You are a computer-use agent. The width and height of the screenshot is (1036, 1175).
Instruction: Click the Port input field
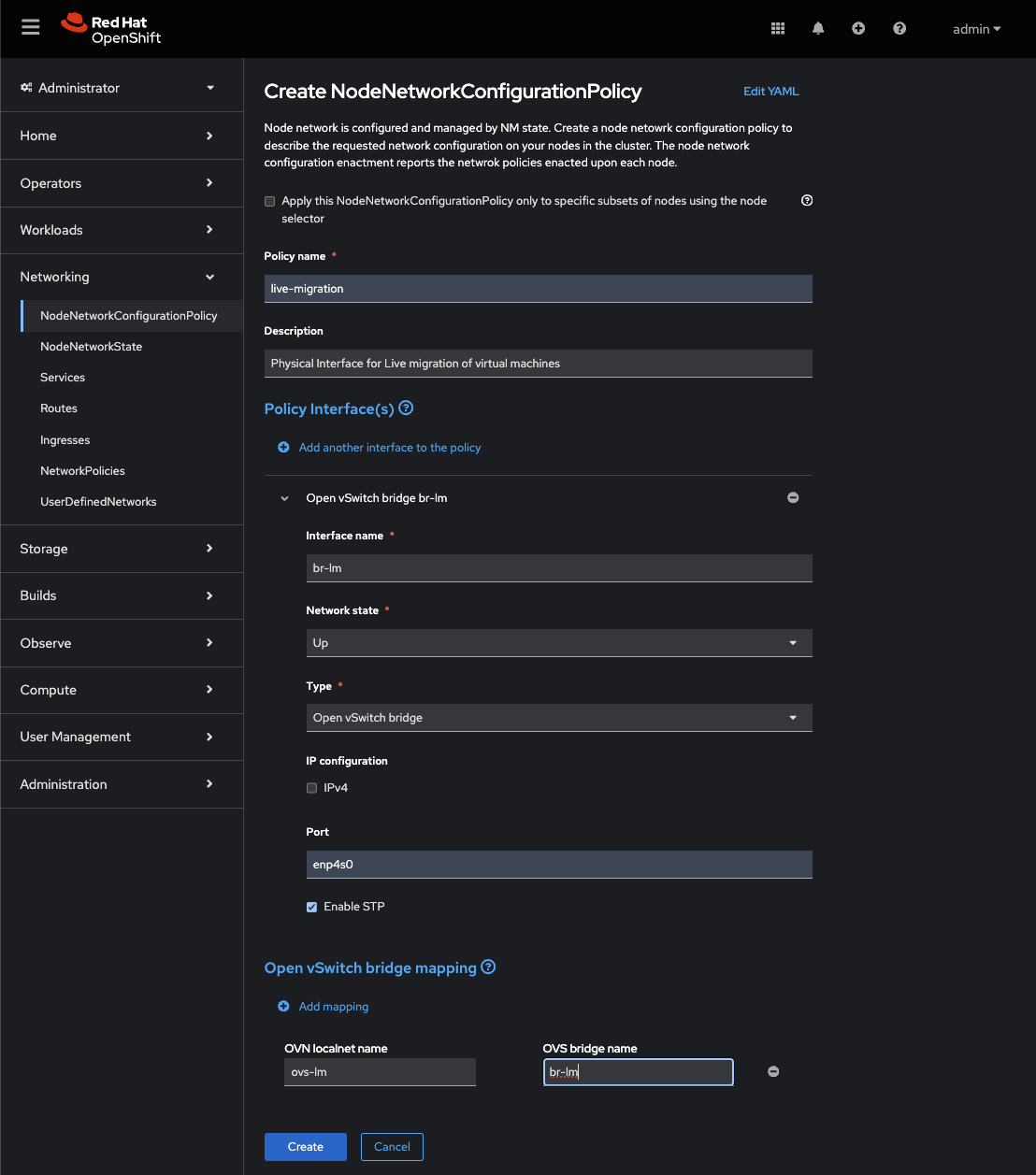[558, 865]
